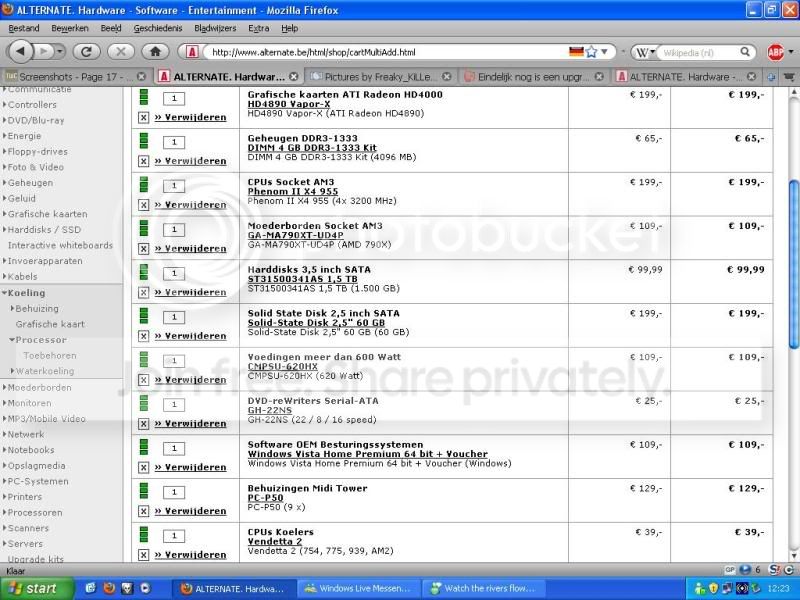
Task: Bookmark the page with the star icon
Action: [x=591, y=52]
